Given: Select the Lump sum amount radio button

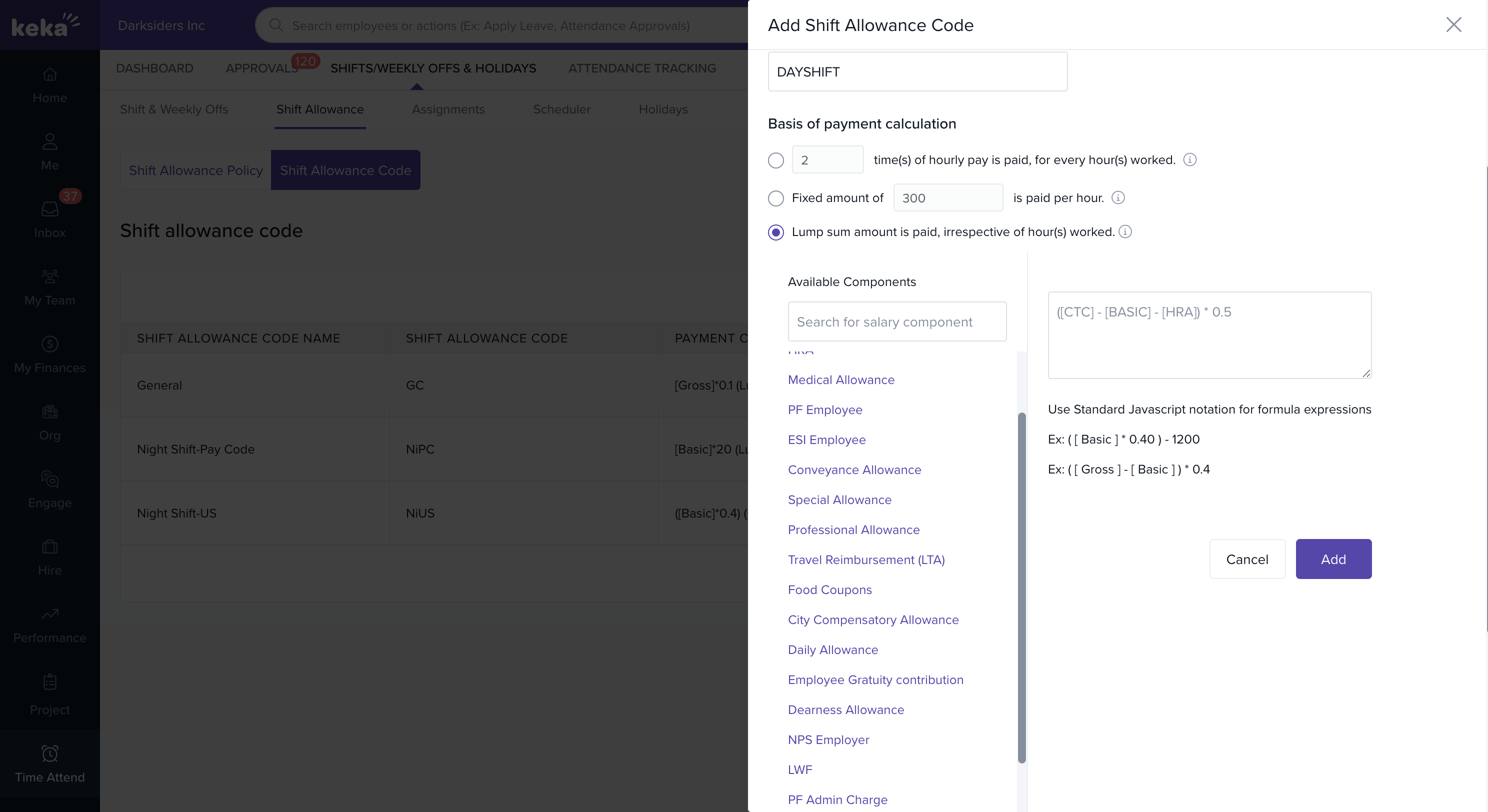Looking at the screenshot, I should [776, 232].
